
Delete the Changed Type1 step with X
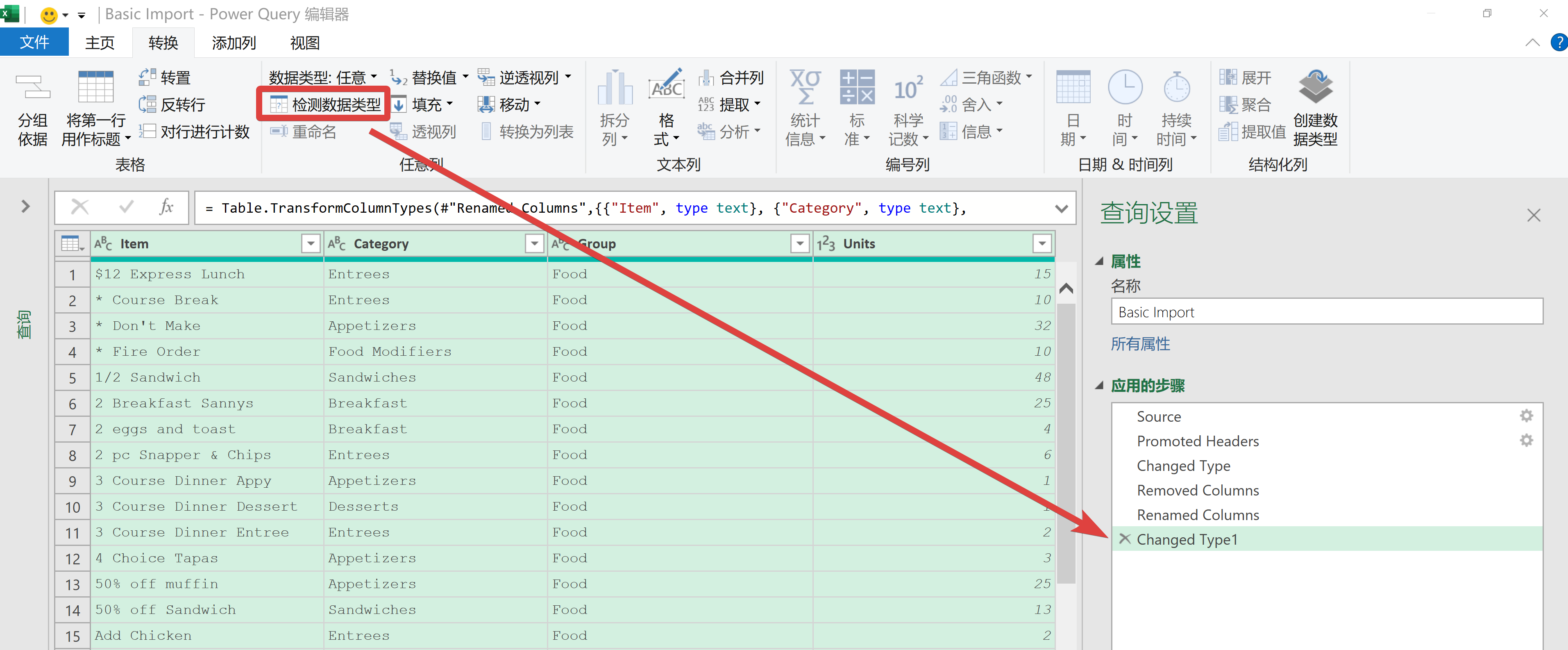tap(1124, 539)
